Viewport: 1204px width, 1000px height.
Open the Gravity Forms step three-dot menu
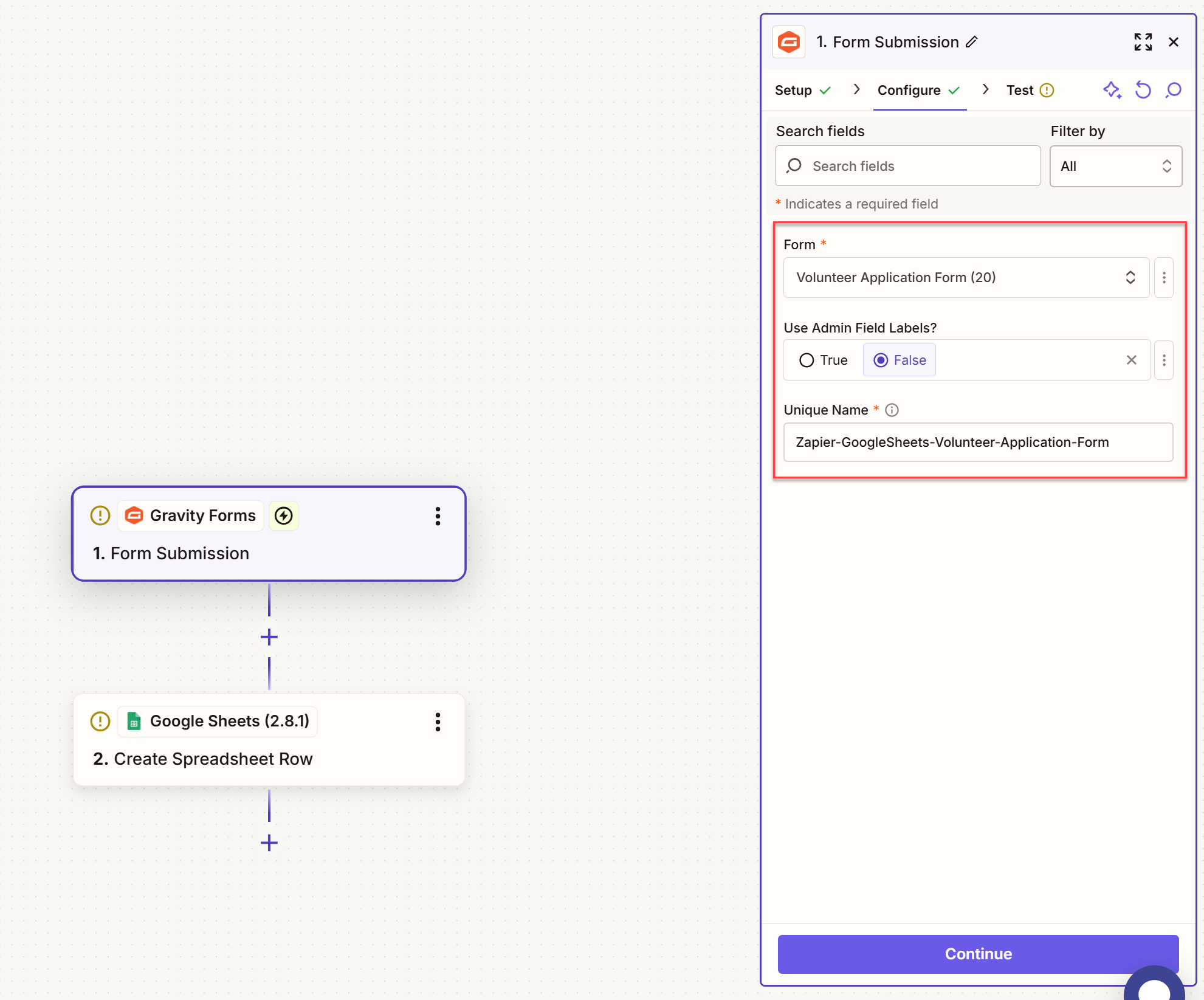pyautogui.click(x=438, y=516)
